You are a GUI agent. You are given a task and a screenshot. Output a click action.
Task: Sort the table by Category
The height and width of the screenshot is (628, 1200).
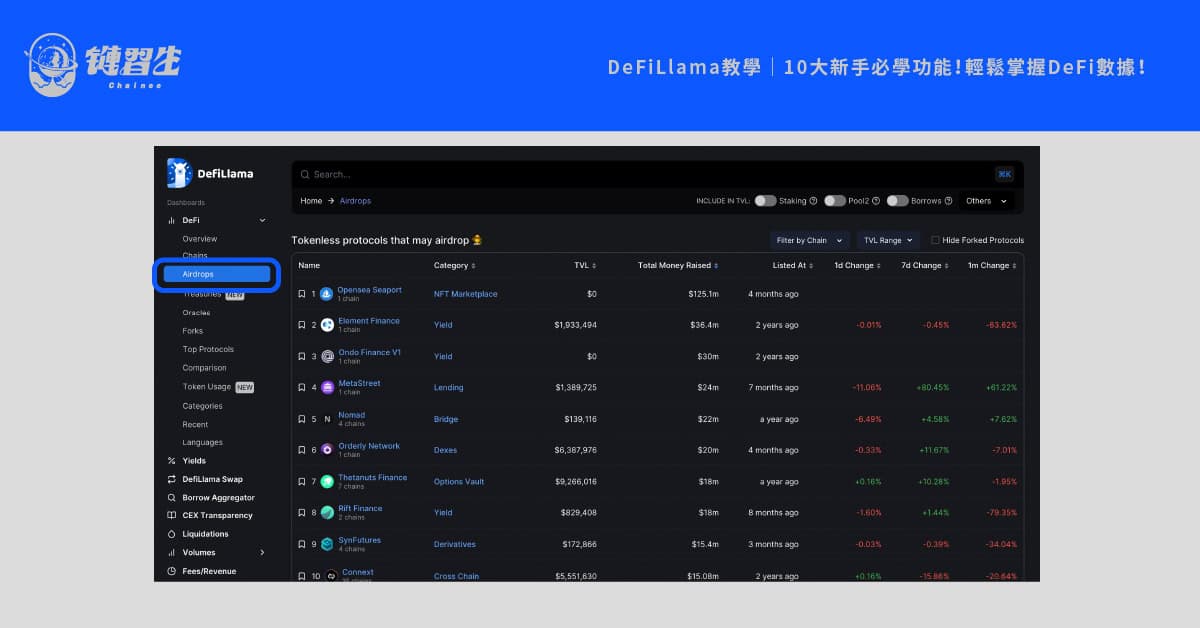pyautogui.click(x=454, y=266)
